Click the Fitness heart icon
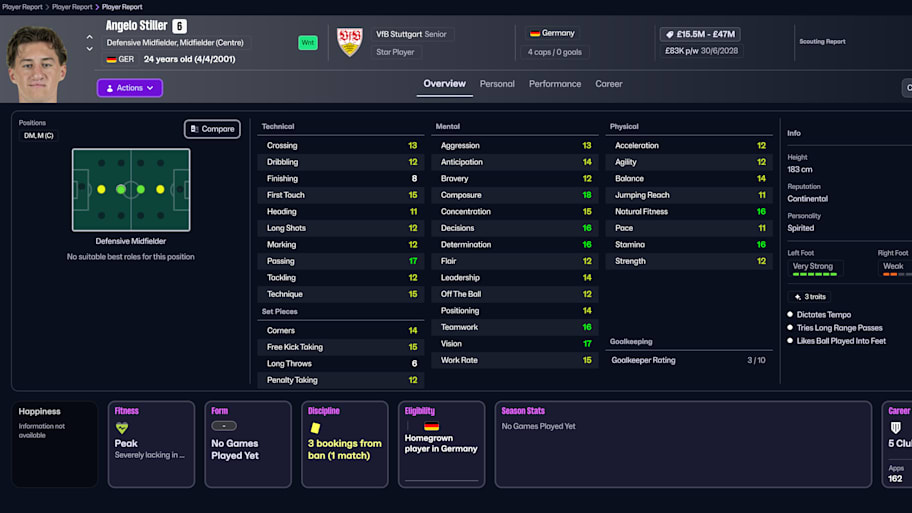912x513 pixels. pyautogui.click(x=122, y=429)
